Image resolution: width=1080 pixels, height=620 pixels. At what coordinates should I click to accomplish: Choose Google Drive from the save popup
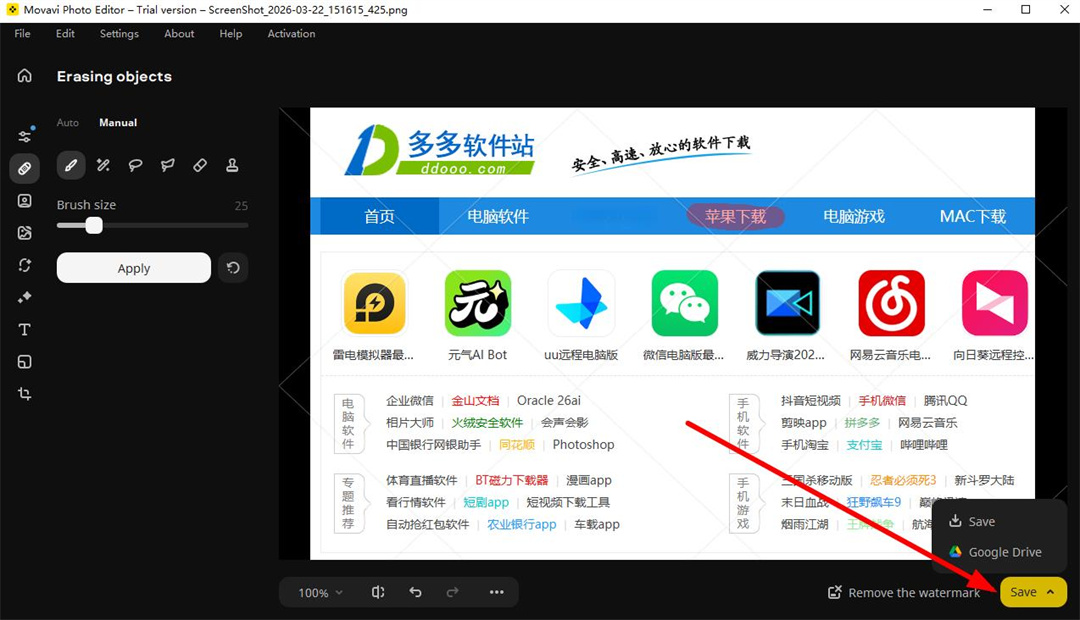[995, 552]
